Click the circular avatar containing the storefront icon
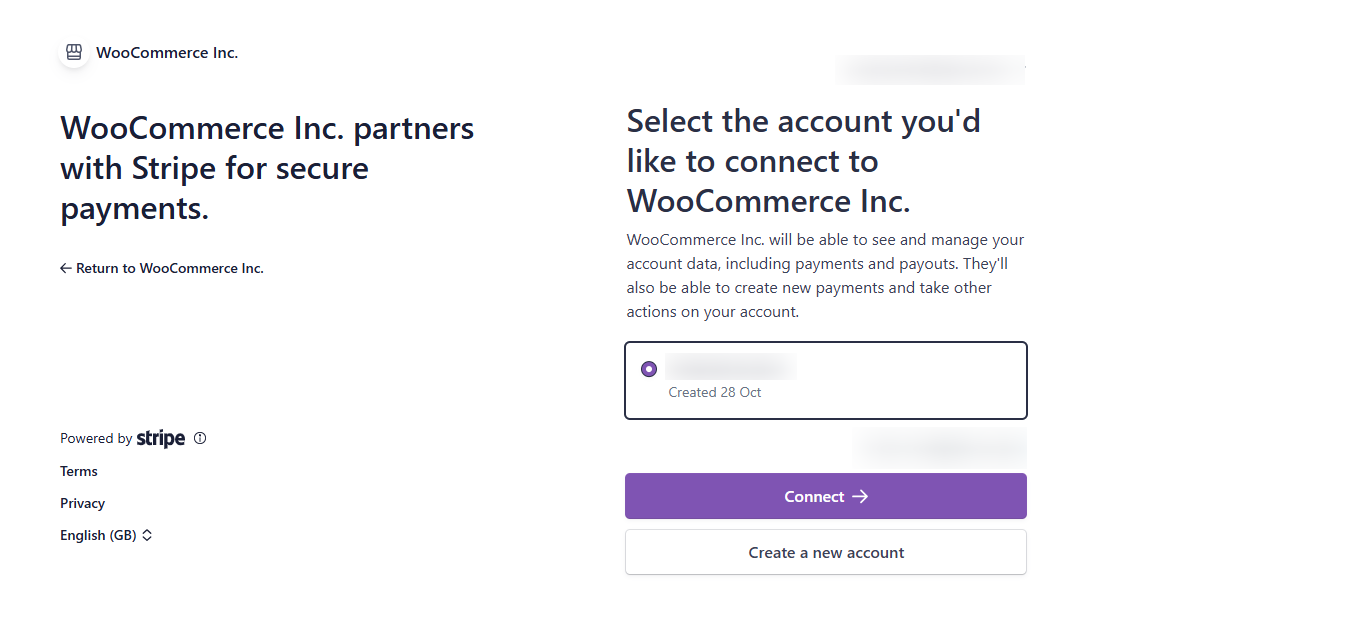The width and height of the screenshot is (1366, 635). click(x=74, y=52)
